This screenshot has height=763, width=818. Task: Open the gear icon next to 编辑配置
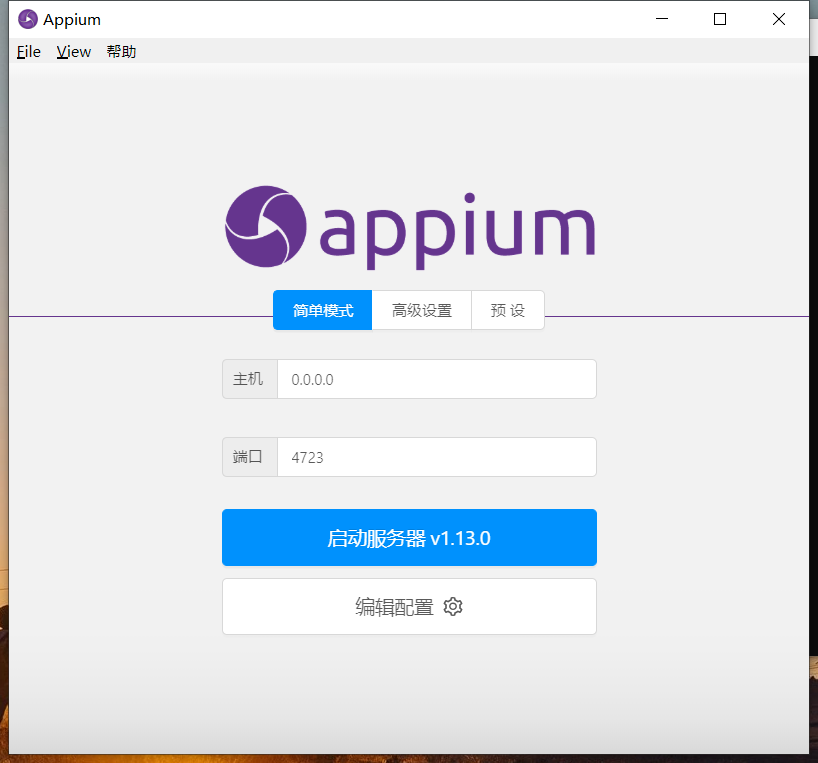[453, 606]
